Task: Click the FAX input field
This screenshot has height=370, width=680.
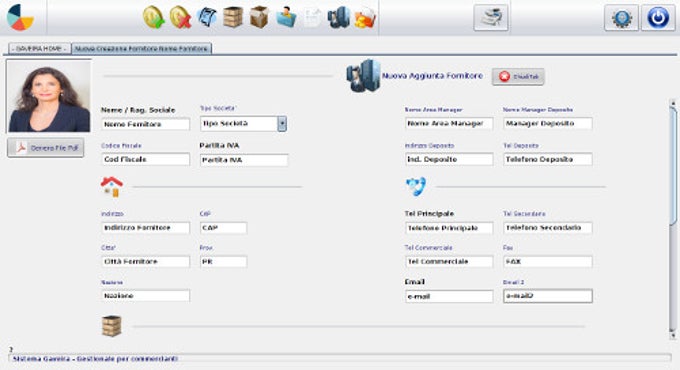Action: click(x=548, y=262)
